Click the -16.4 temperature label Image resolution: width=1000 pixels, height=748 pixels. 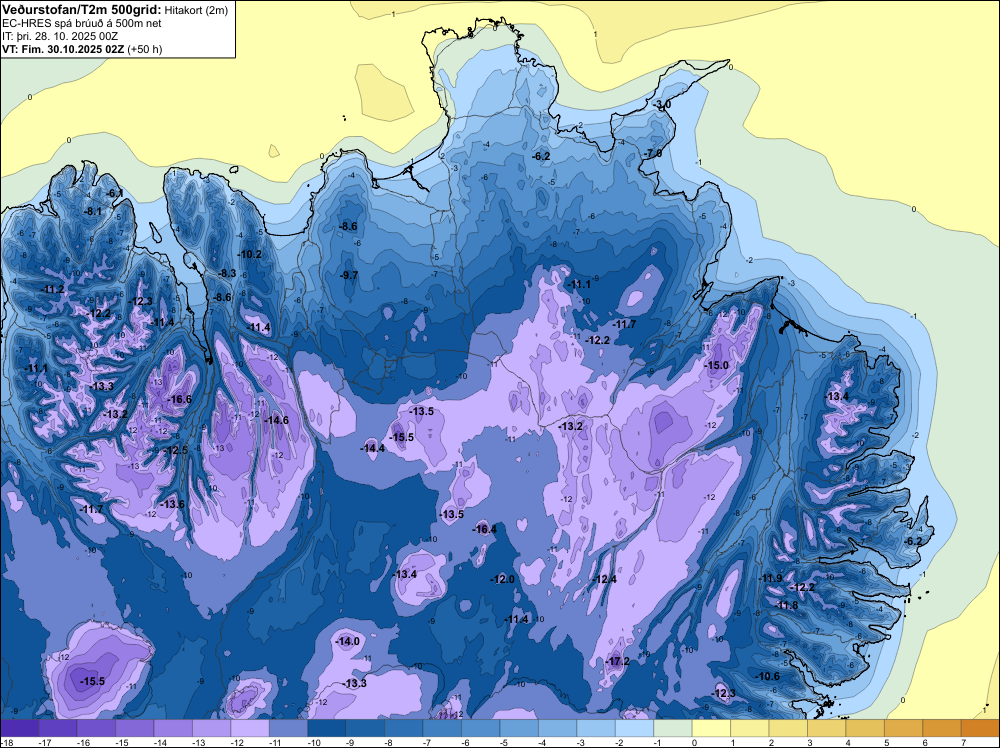[x=484, y=529]
